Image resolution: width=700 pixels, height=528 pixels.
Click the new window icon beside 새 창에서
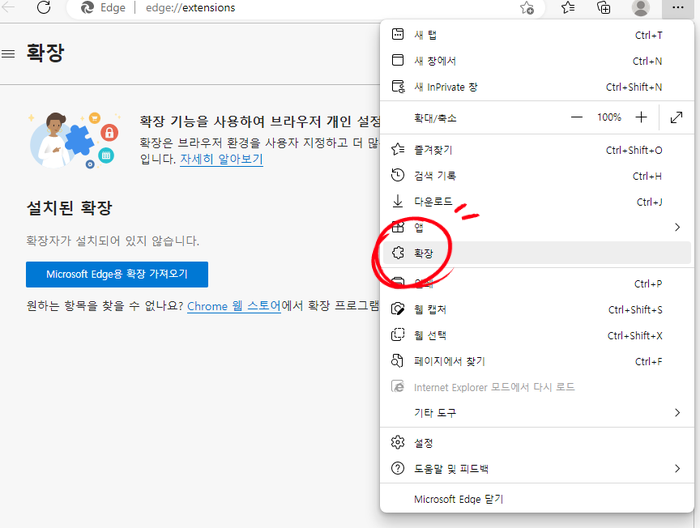pyautogui.click(x=397, y=60)
